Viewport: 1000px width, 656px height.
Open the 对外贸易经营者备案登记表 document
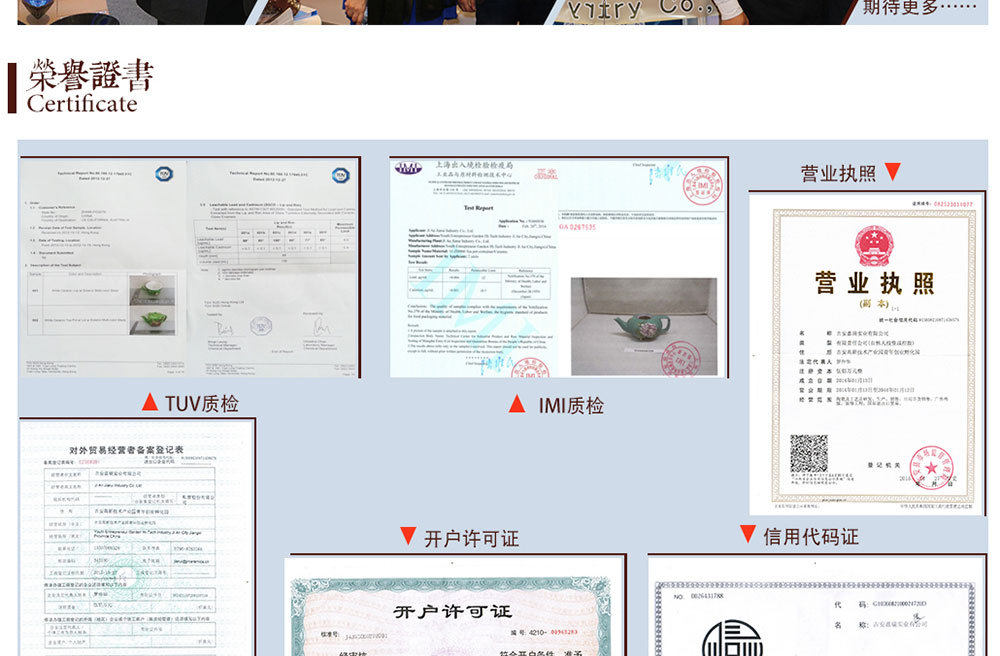[137, 537]
